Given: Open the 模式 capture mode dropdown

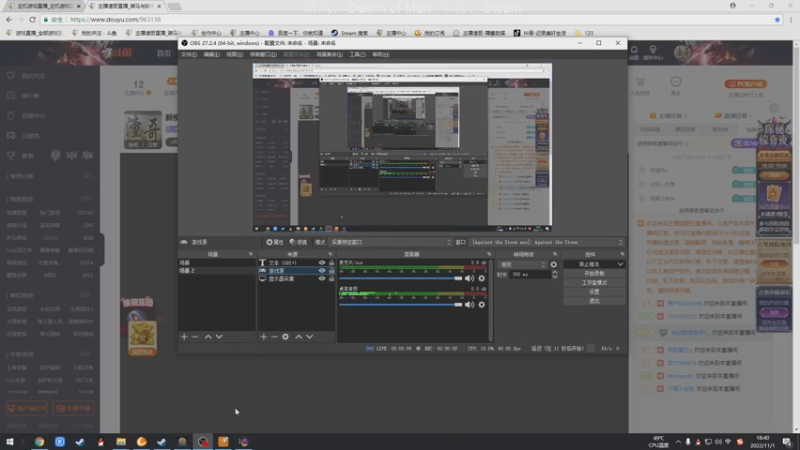Looking at the screenshot, I should (x=391, y=242).
